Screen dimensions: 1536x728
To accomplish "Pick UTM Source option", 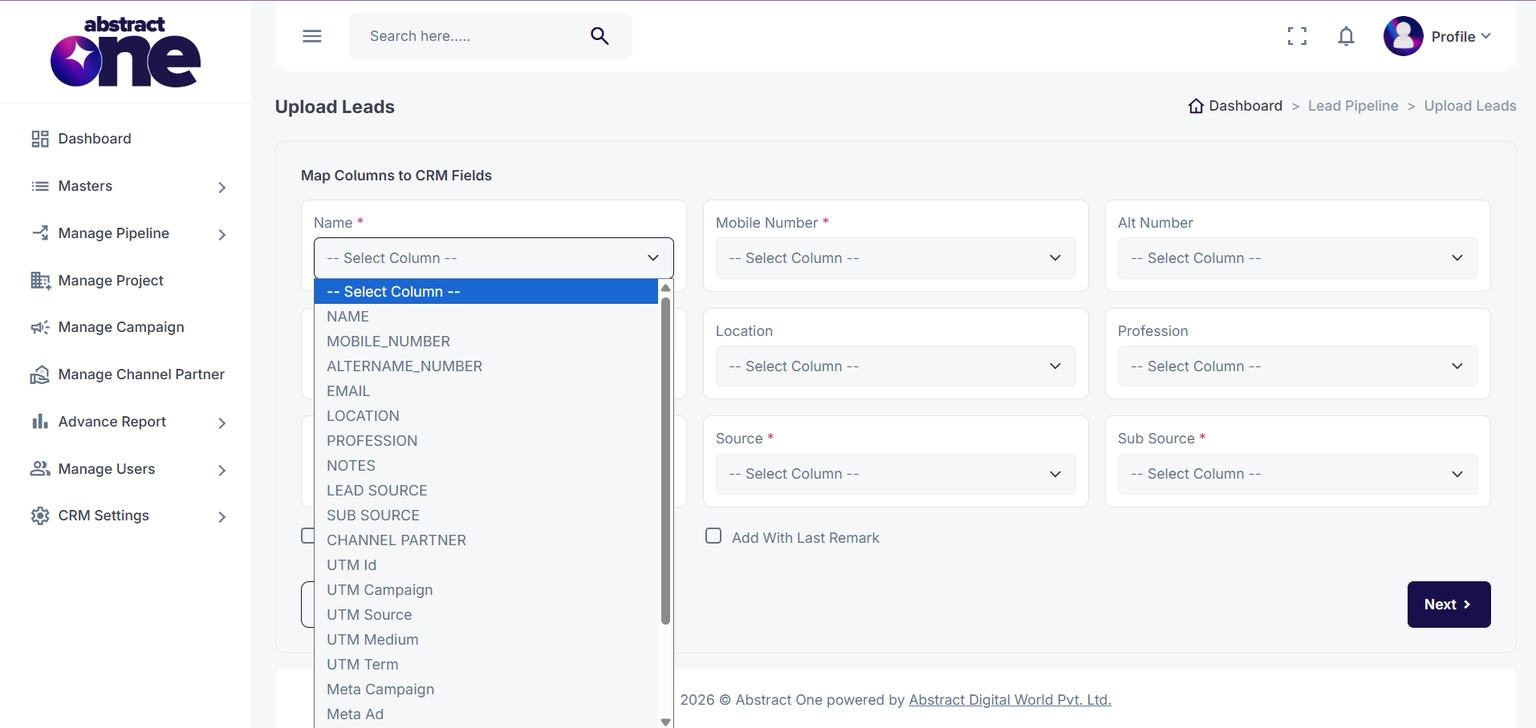I will pyautogui.click(x=486, y=615).
